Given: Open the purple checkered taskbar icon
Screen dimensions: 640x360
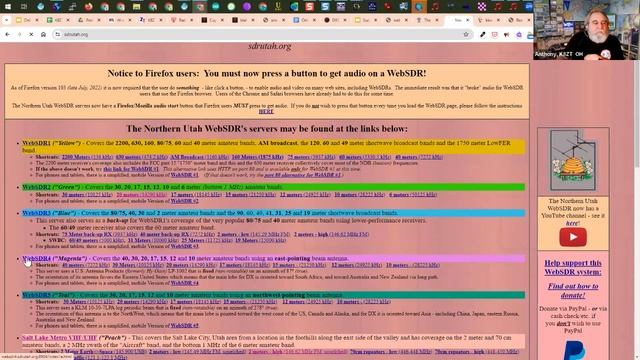Looking at the screenshot, I should point(482,6).
